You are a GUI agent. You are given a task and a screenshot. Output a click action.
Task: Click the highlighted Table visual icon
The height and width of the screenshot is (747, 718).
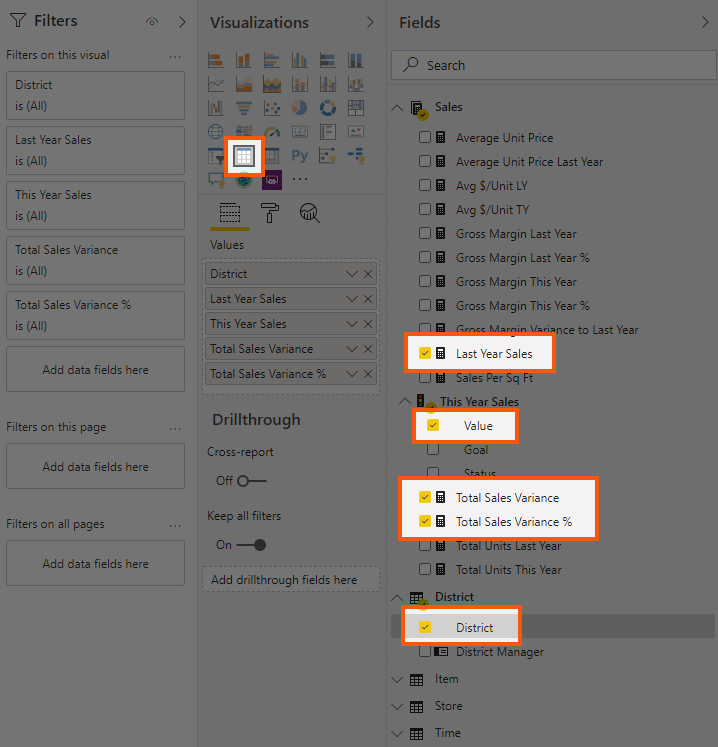[243, 156]
